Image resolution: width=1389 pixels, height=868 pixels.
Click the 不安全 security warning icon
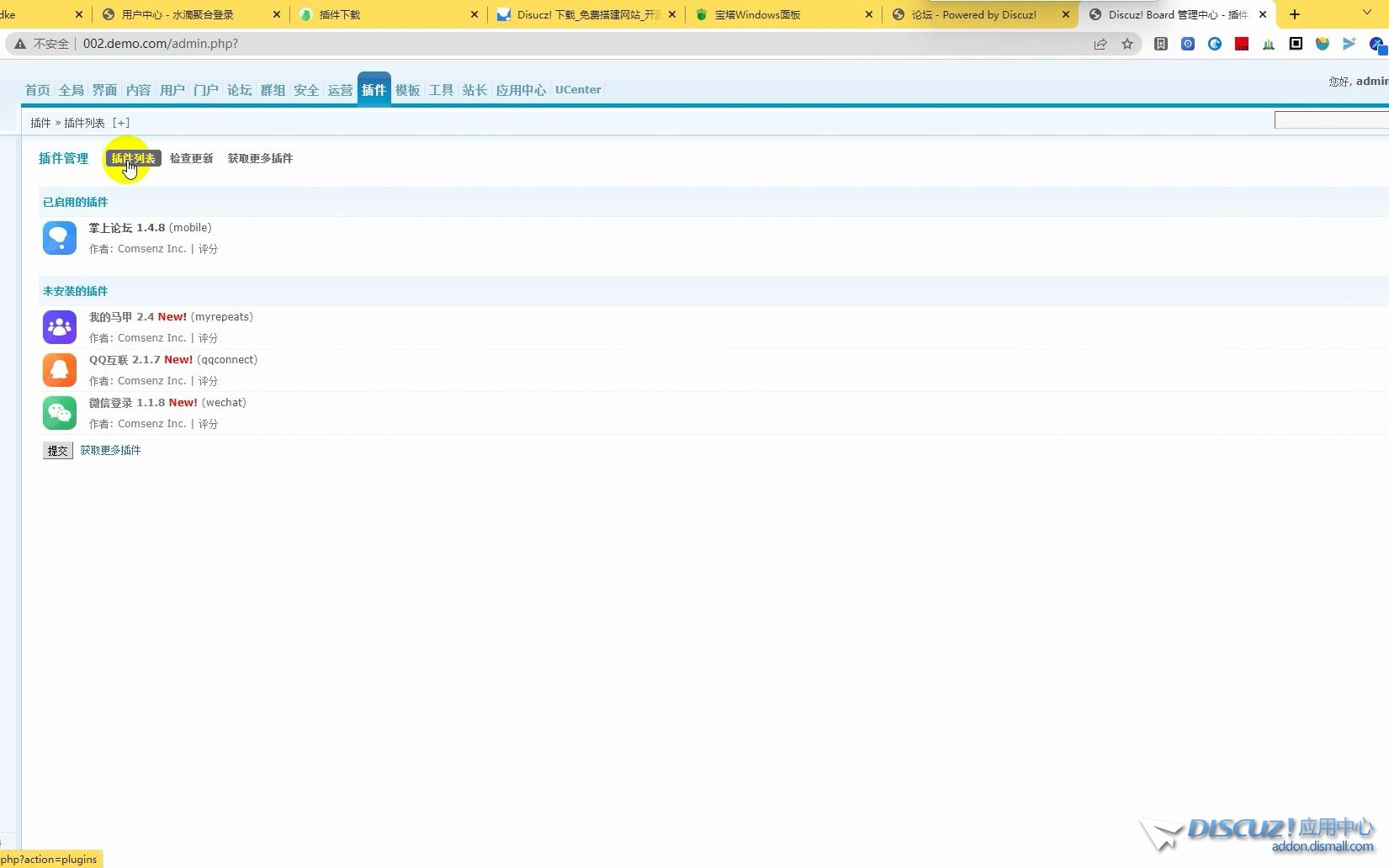(20, 44)
